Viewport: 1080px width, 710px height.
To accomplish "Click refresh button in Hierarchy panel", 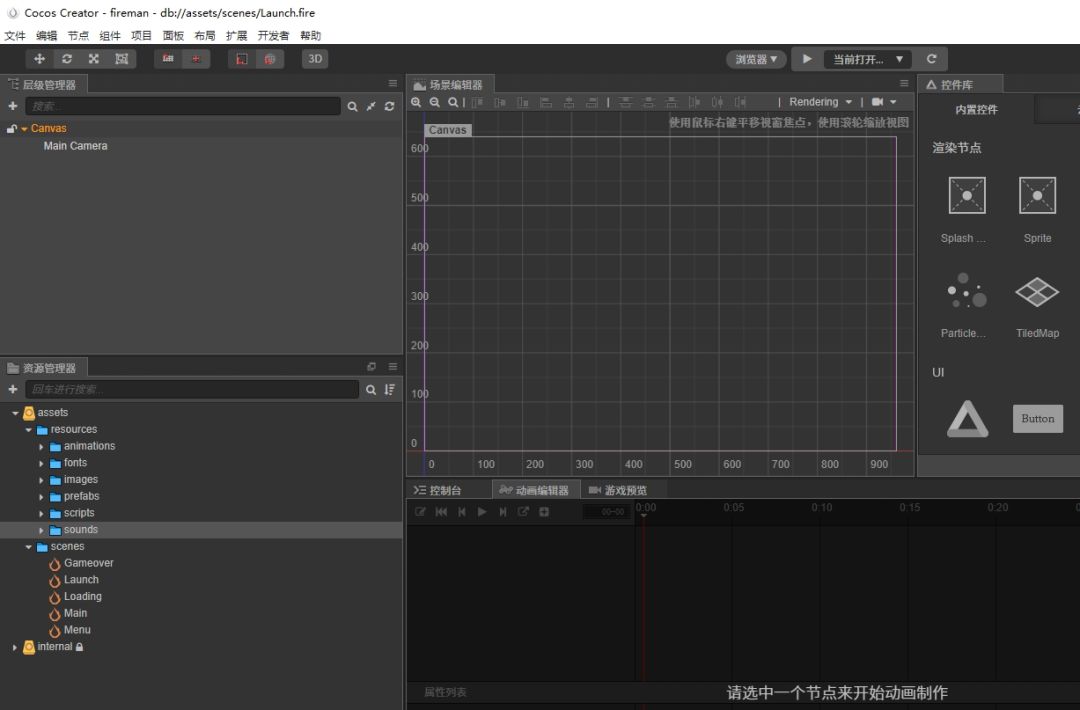I will click(389, 106).
